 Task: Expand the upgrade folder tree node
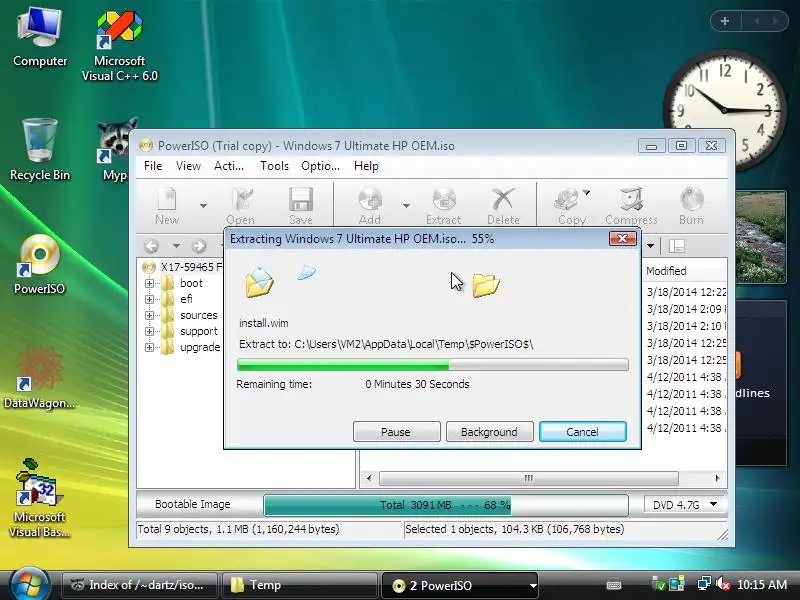point(149,347)
